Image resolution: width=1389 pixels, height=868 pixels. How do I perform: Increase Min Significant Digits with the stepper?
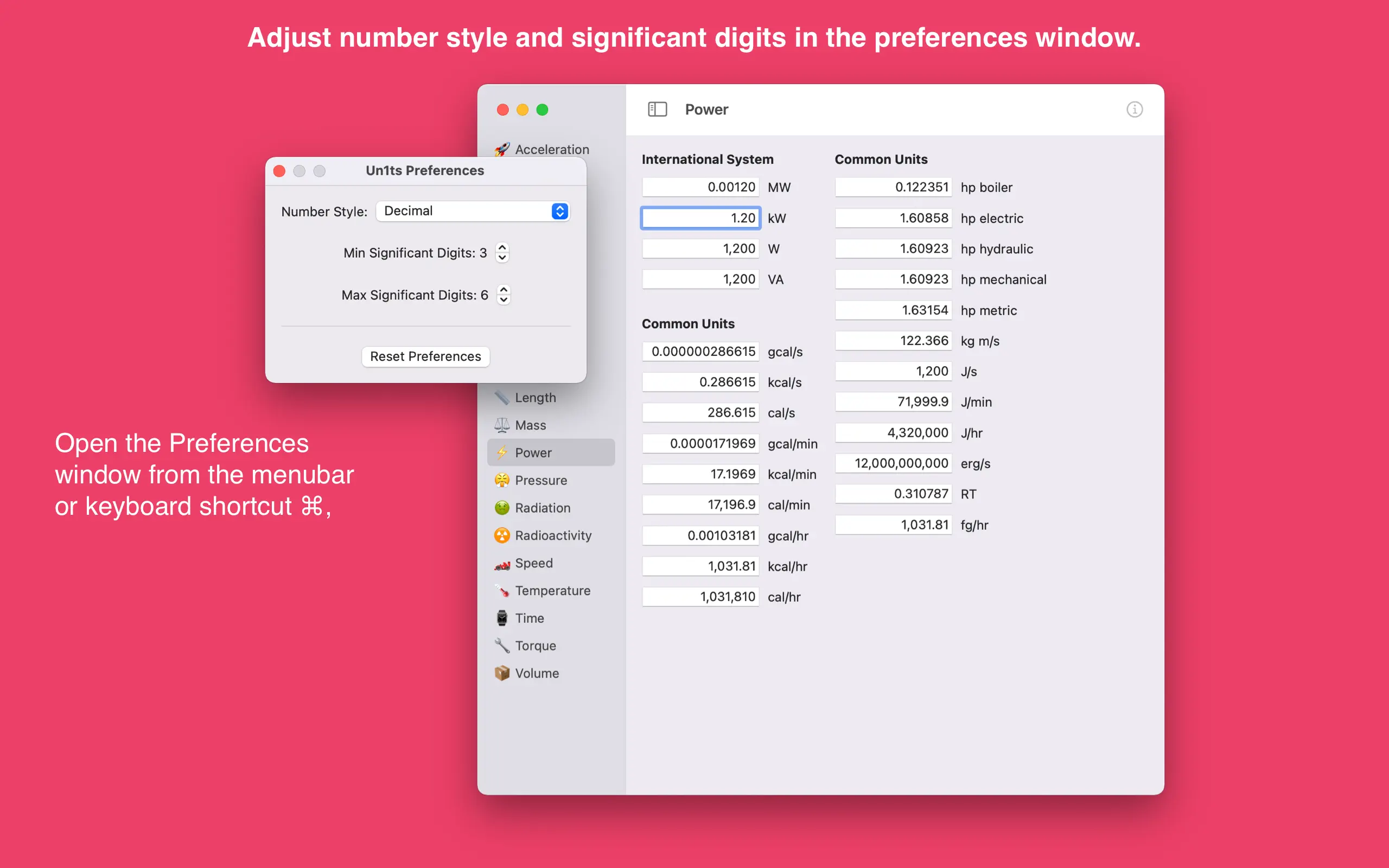coord(502,247)
